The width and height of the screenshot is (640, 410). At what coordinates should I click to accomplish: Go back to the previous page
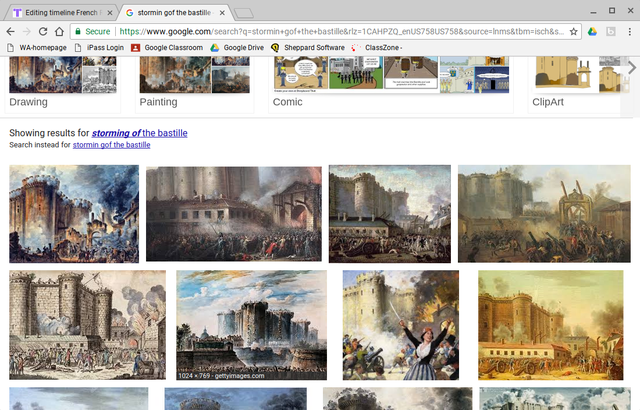pyautogui.click(x=11, y=31)
